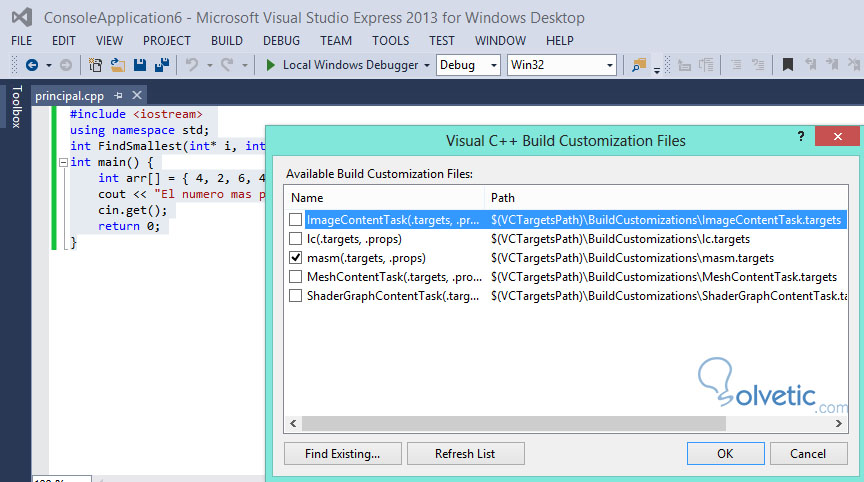This screenshot has height=482, width=864.
Task: Click the Visual Studio logo icon
Action: point(22,18)
